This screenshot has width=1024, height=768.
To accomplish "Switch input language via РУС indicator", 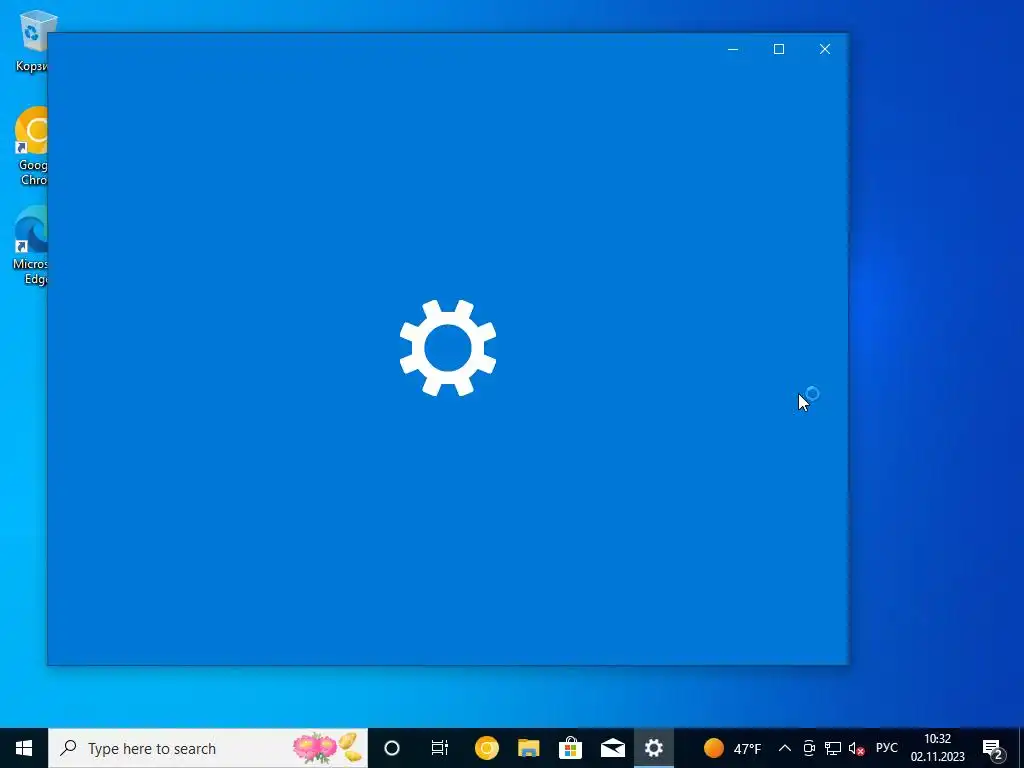I will click(x=886, y=748).
